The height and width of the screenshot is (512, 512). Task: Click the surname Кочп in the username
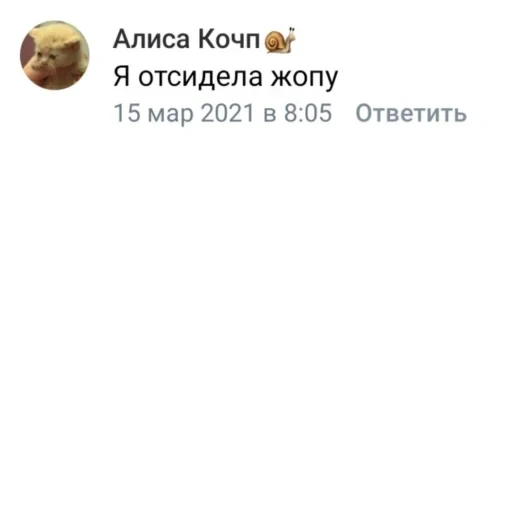[x=229, y=39]
